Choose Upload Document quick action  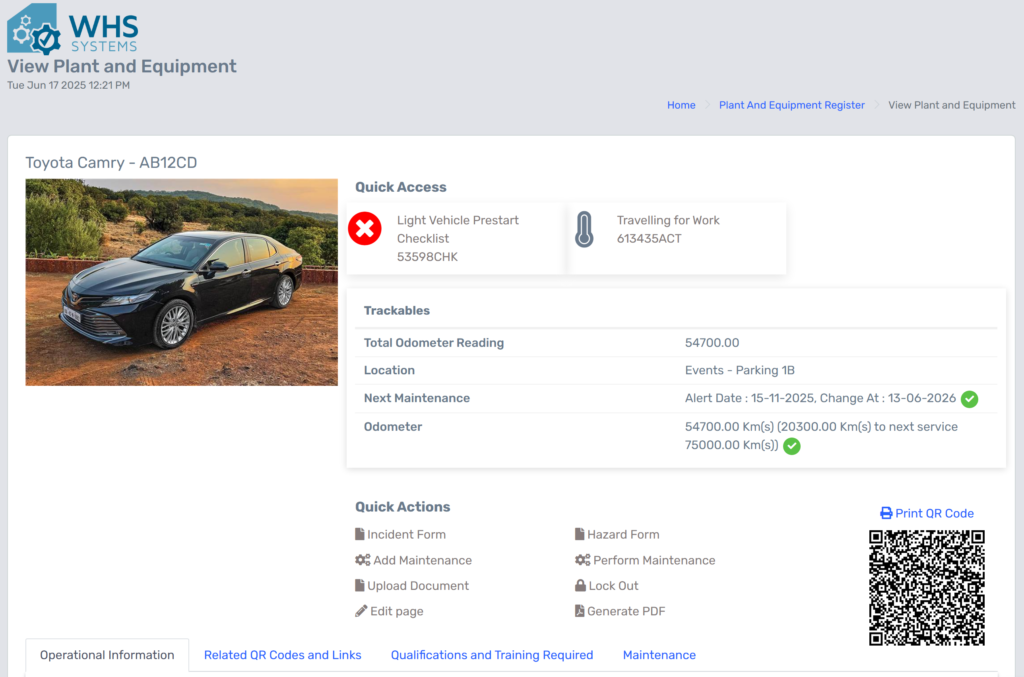418,586
